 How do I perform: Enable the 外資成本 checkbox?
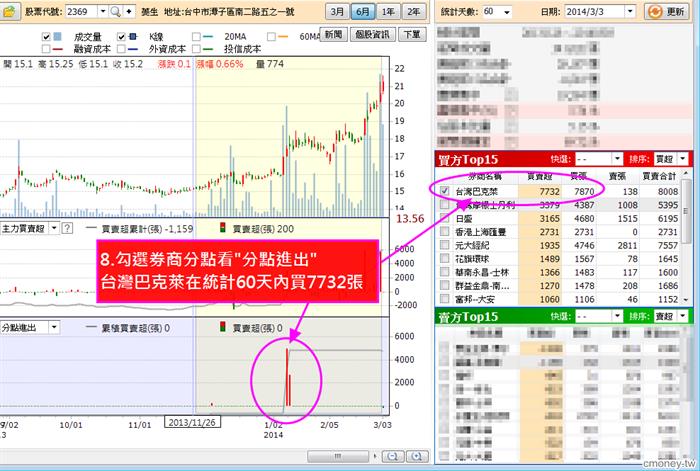(x=121, y=48)
